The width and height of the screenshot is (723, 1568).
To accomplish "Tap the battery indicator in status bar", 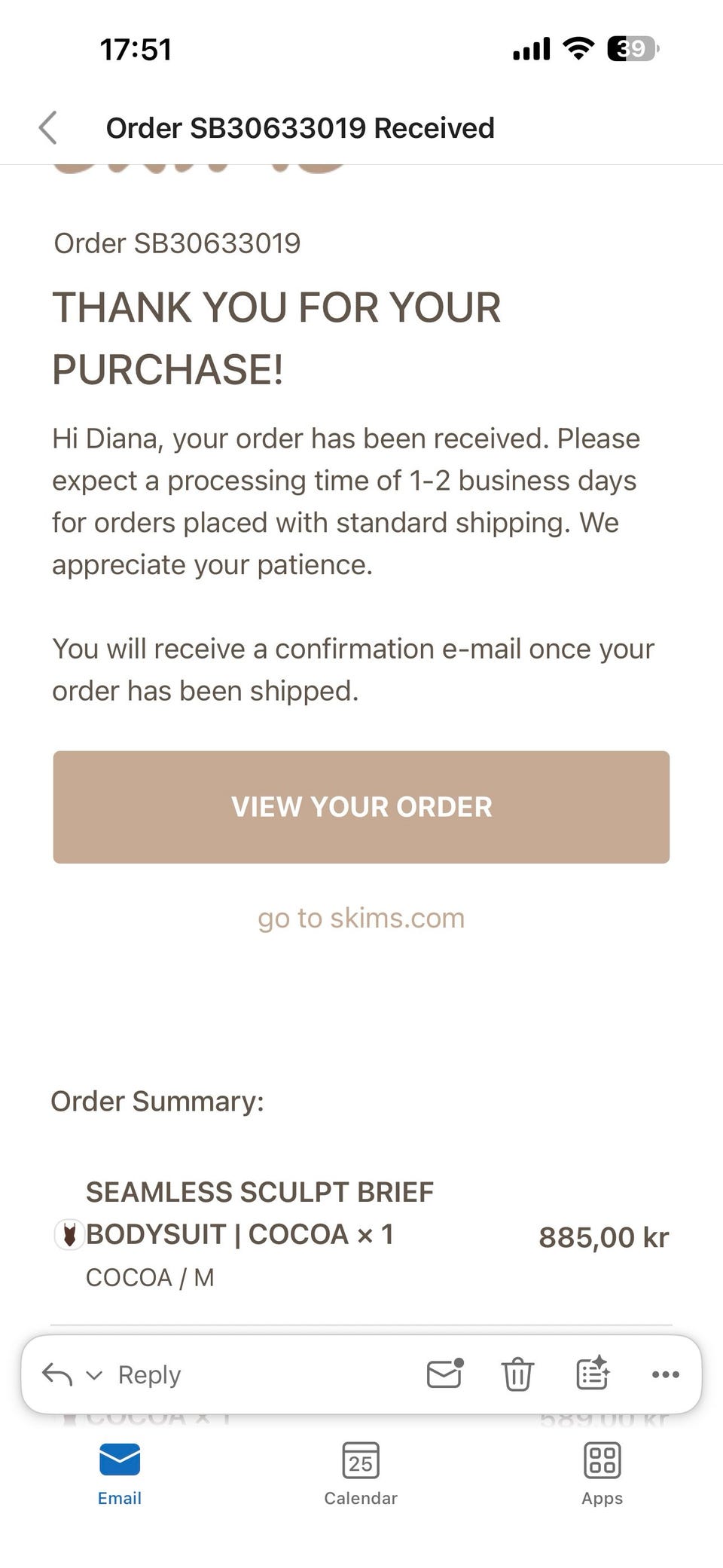I will click(633, 49).
